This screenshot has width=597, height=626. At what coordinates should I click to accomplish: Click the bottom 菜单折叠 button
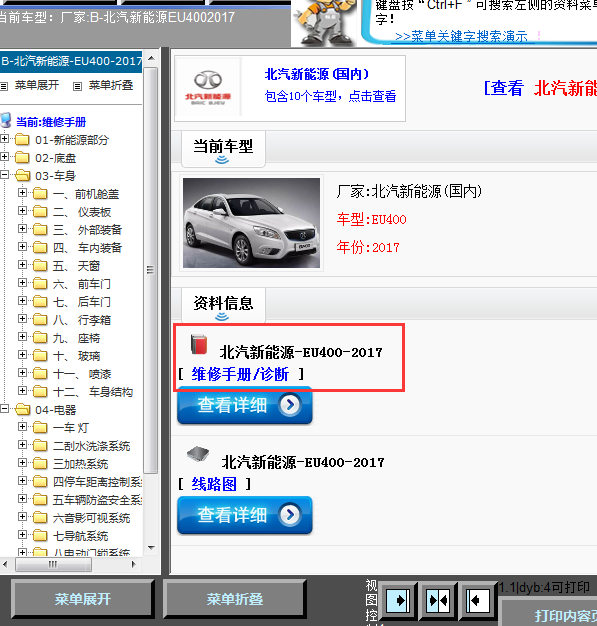click(235, 598)
